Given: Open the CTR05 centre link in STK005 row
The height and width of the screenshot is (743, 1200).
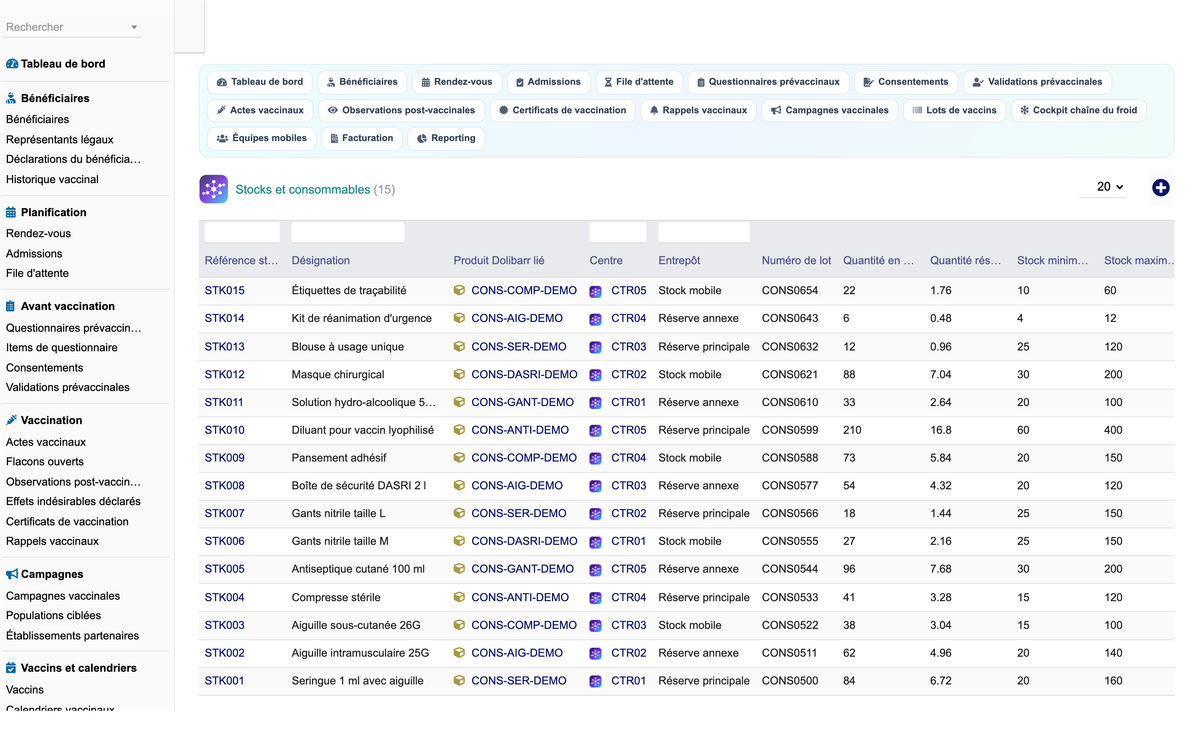Looking at the screenshot, I should pos(628,569).
